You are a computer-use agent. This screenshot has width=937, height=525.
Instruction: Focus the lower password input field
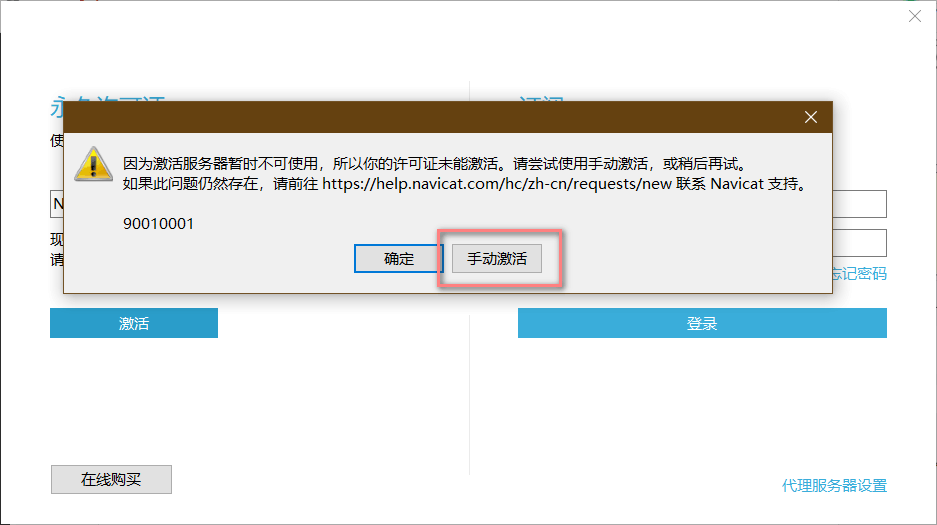(859, 243)
